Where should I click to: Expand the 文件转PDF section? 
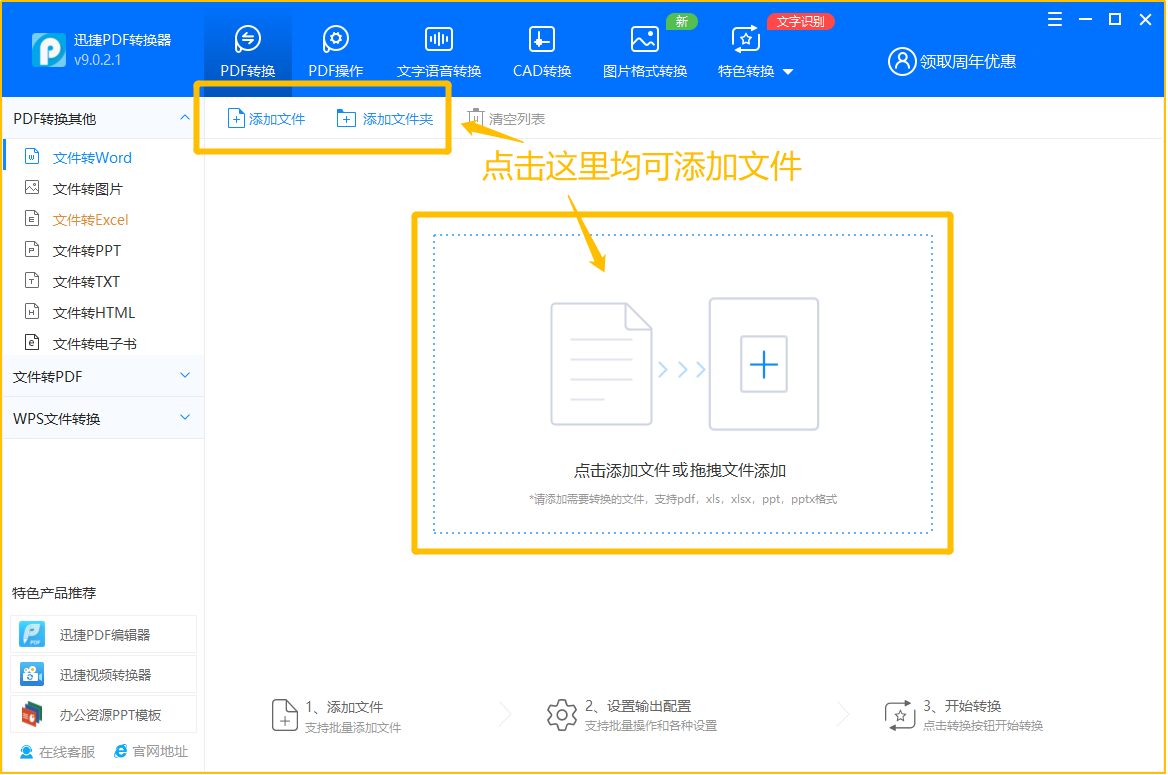tap(103, 376)
